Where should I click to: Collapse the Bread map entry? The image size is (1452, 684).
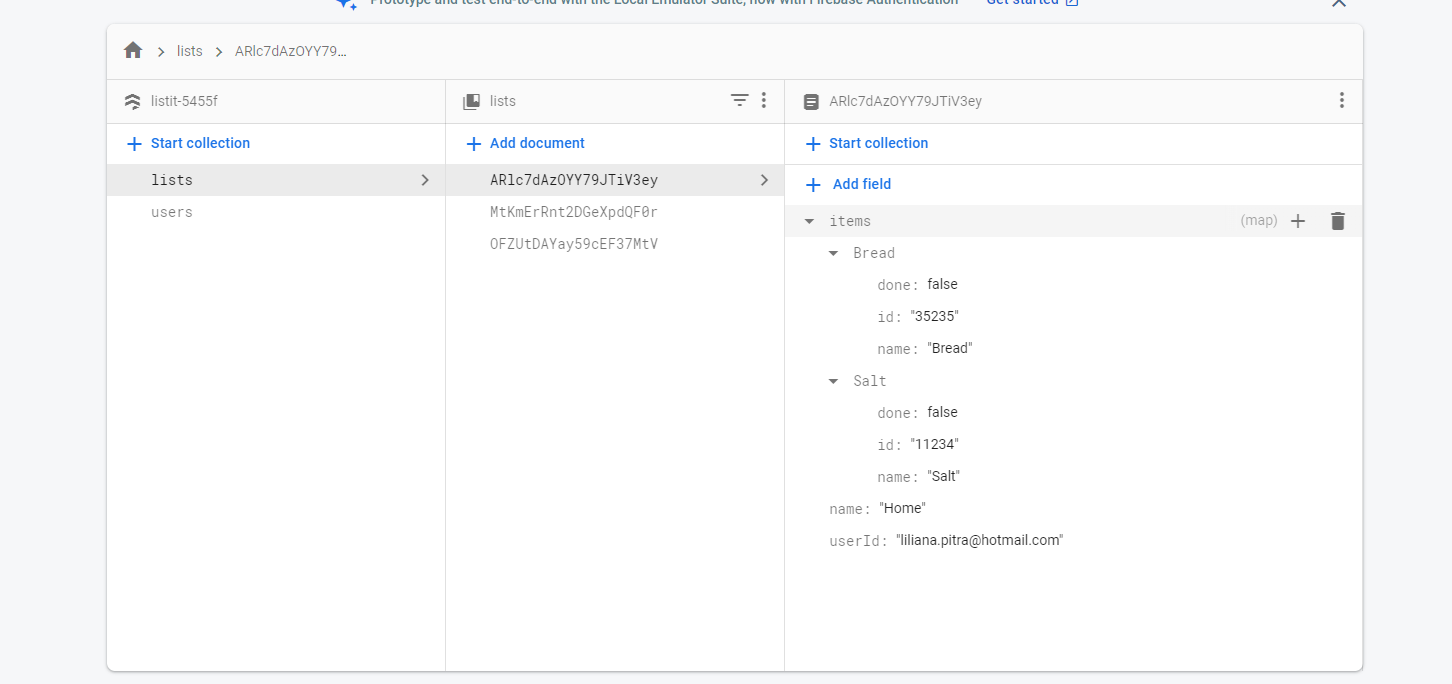pos(833,253)
